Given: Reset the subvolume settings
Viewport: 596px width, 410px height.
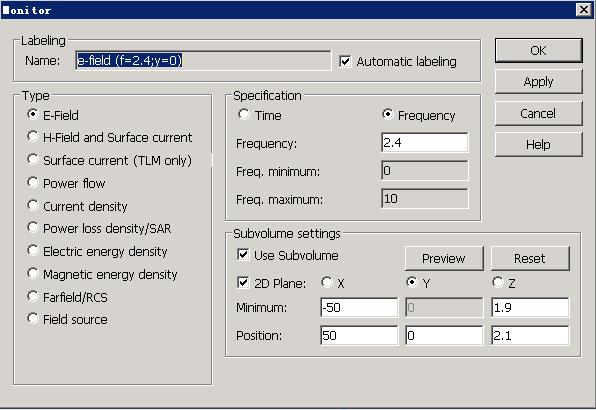Looking at the screenshot, I should point(530,258).
